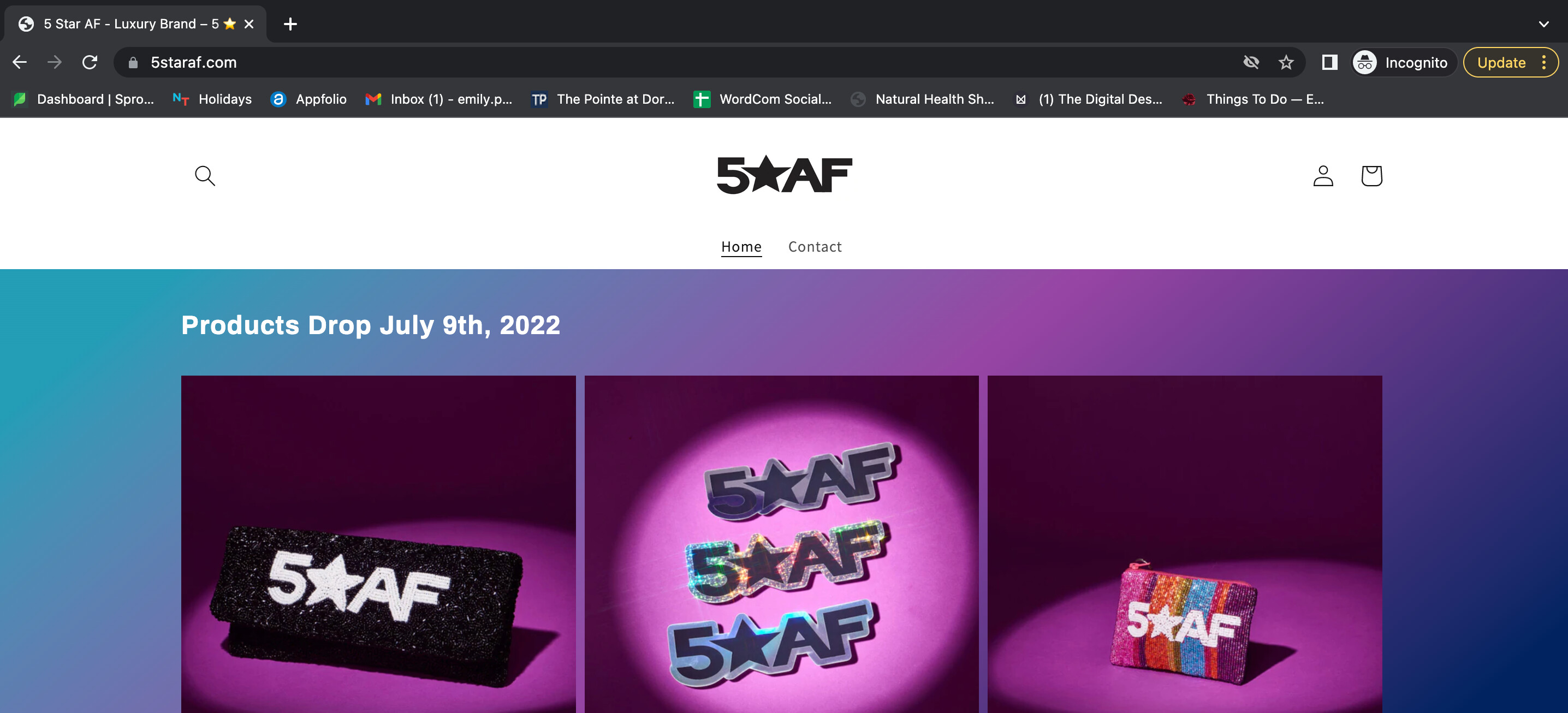1568x713 pixels.
Task: Reload the page with the refresh icon
Action: [90, 62]
